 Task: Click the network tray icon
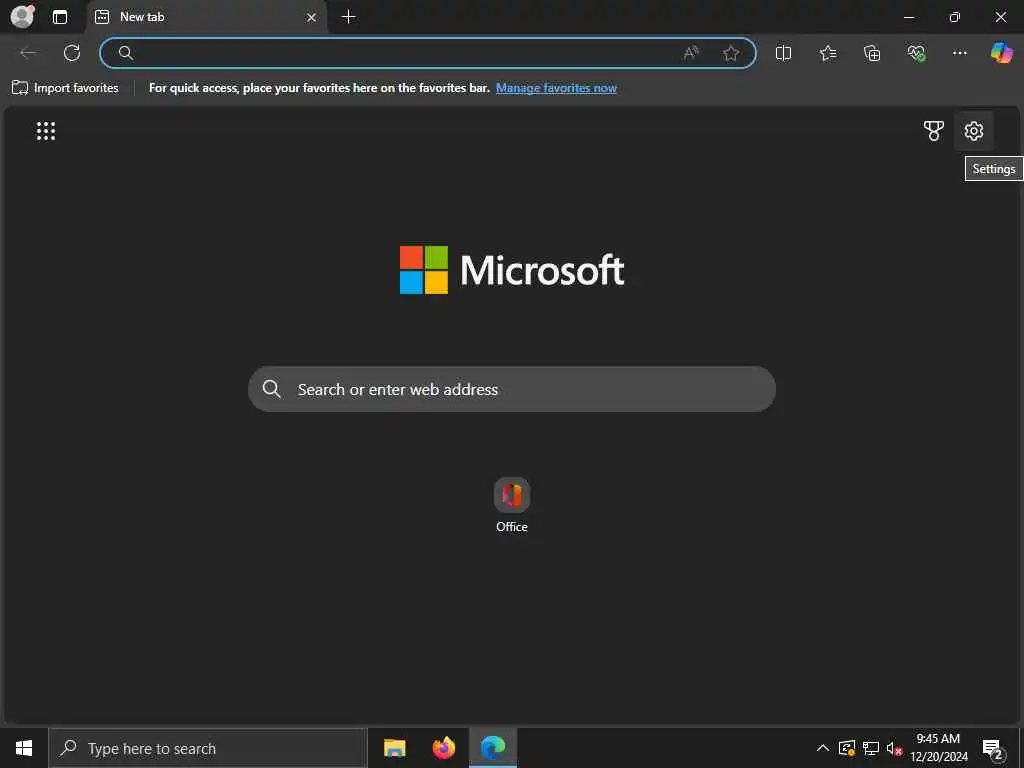click(x=871, y=748)
